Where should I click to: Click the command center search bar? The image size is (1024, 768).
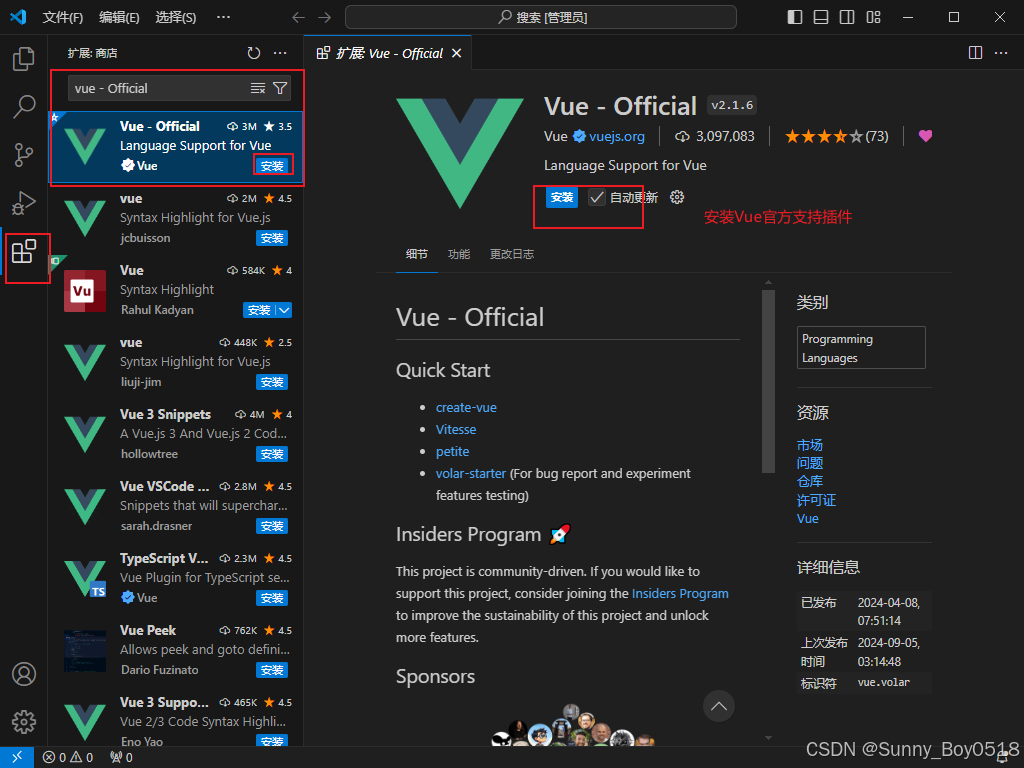[541, 18]
